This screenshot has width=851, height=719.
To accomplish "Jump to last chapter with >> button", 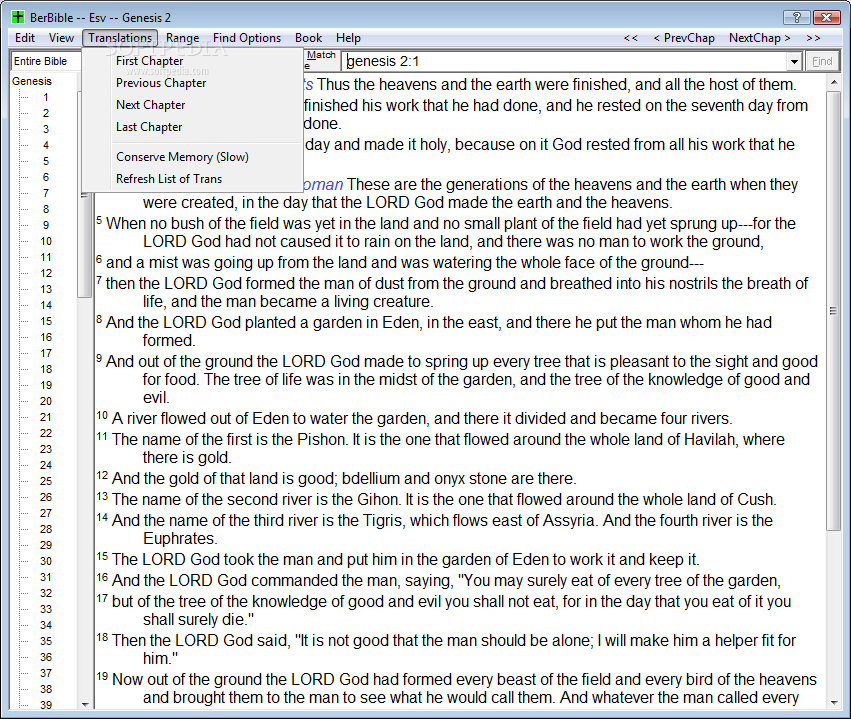I will [813, 38].
